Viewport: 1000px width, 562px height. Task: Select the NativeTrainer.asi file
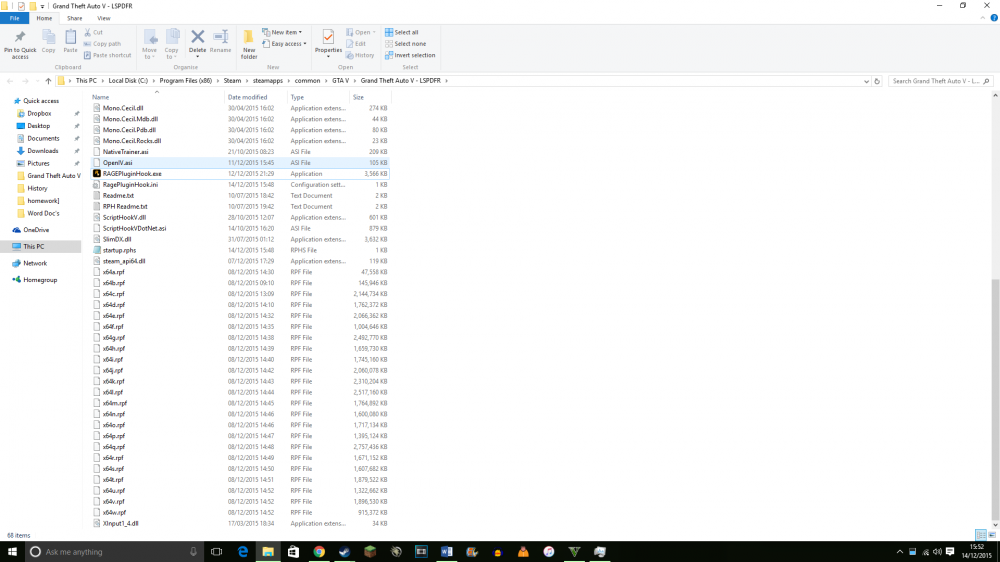point(240,152)
